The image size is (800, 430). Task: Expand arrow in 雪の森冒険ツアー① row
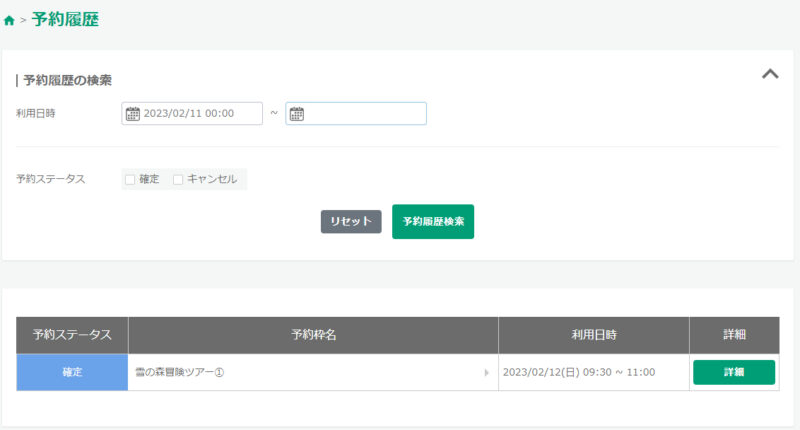coord(486,373)
